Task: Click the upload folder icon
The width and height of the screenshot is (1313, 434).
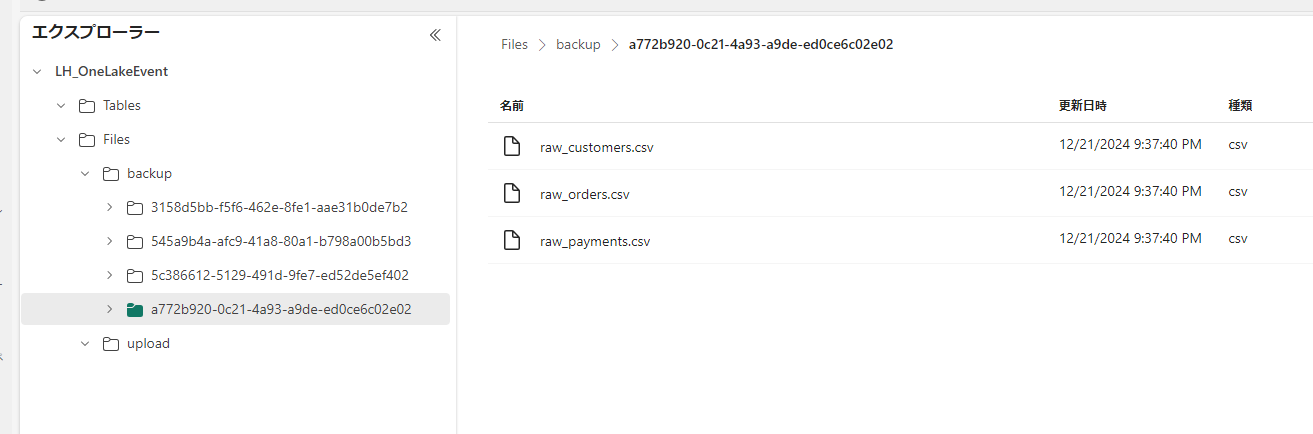Action: (111, 344)
